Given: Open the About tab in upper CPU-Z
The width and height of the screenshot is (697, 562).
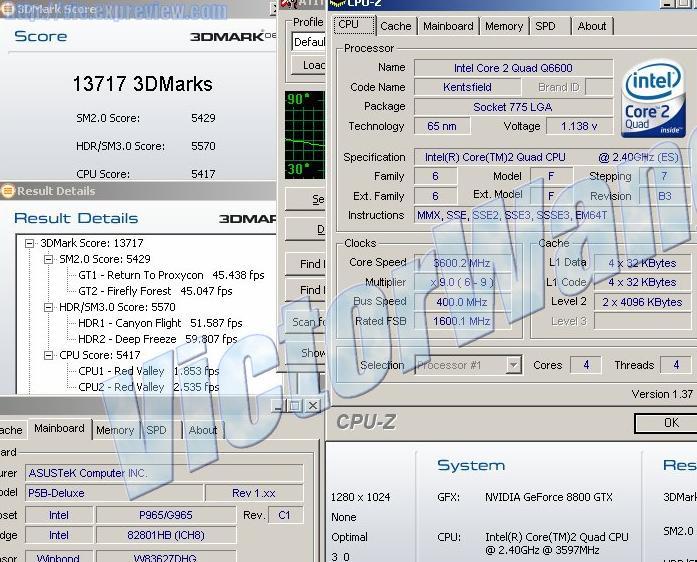Looking at the screenshot, I should click(x=592, y=26).
